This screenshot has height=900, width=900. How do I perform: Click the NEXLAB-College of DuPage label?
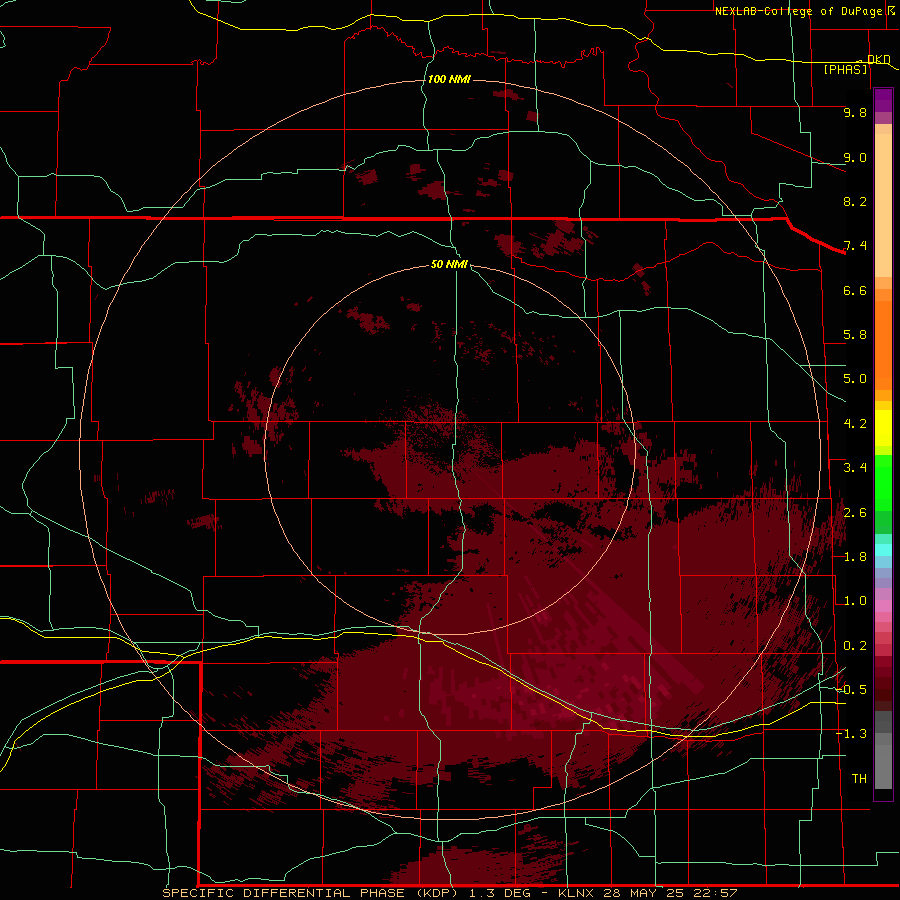pos(799,11)
